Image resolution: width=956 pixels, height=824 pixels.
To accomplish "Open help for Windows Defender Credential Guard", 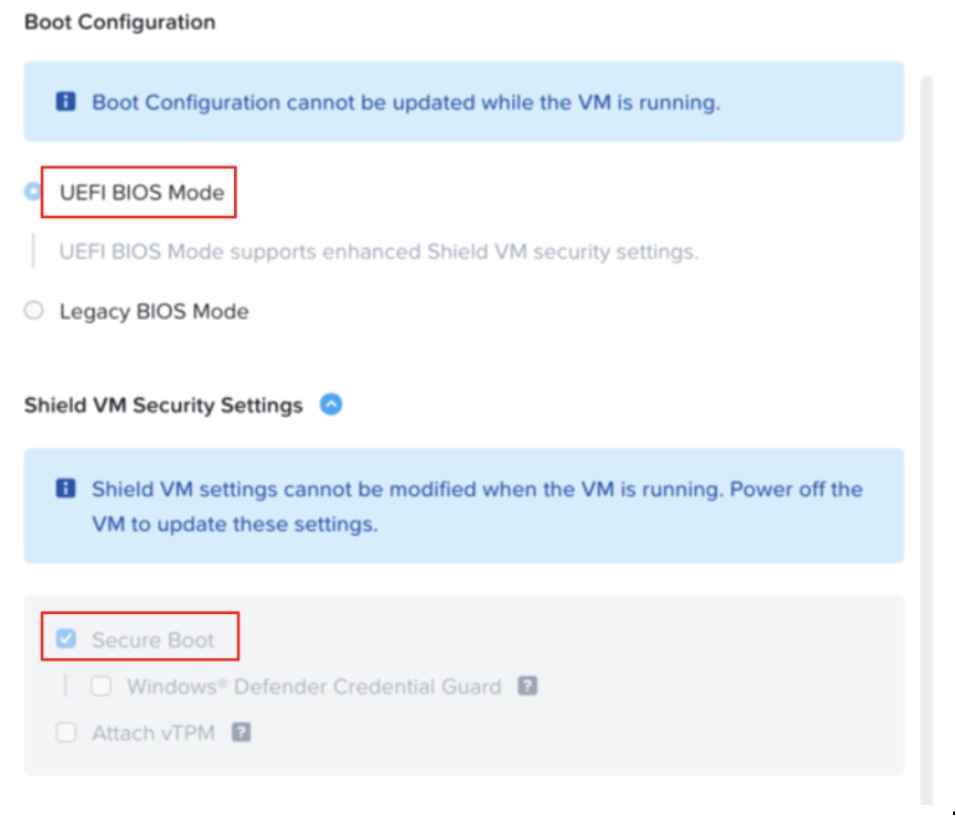I will click(528, 686).
